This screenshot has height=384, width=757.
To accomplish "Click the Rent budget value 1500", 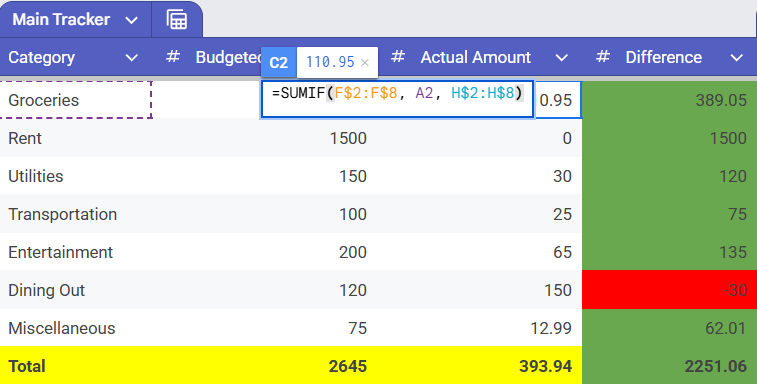I will click(x=348, y=139).
